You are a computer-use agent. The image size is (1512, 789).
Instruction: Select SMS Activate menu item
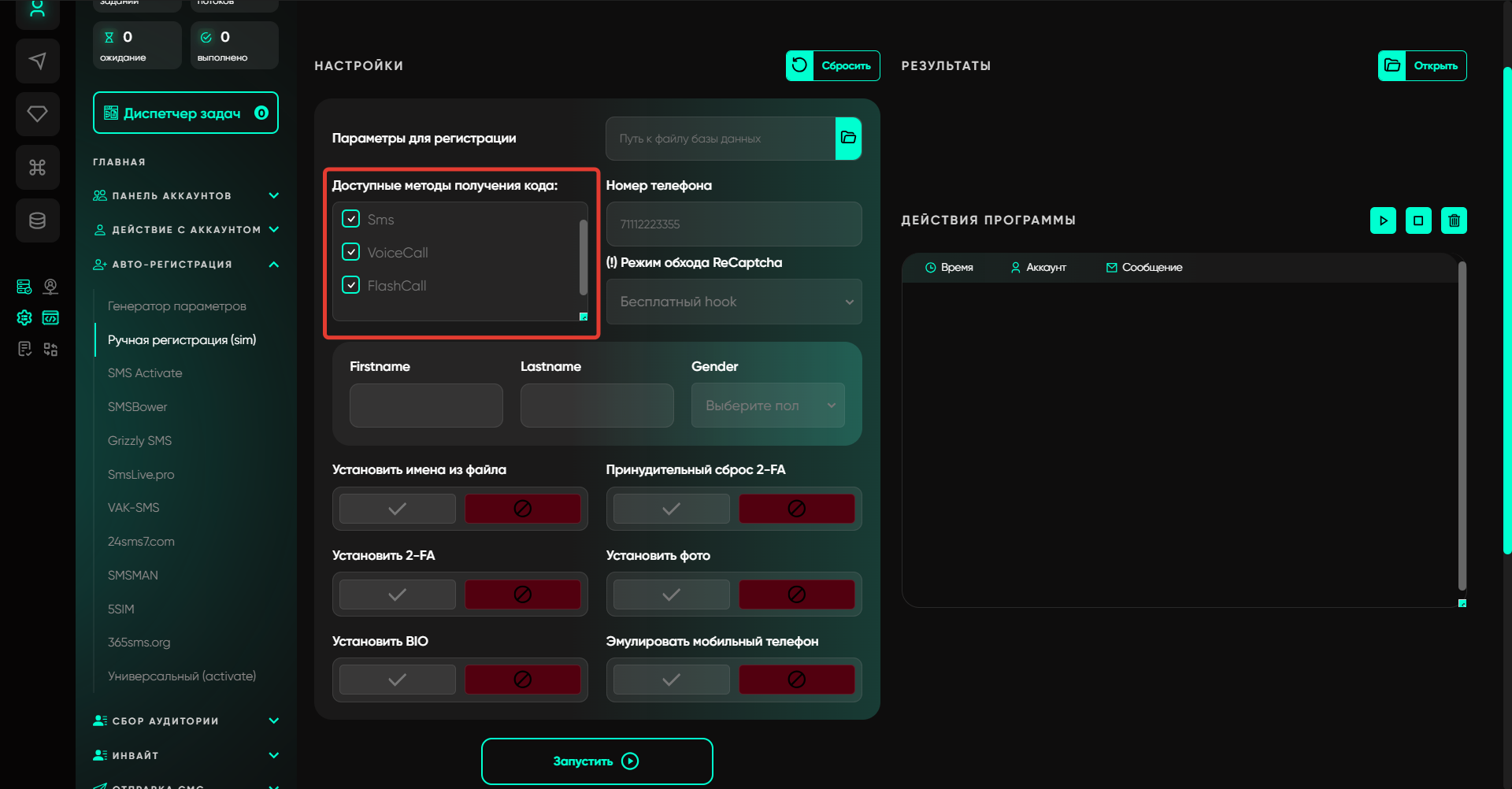point(145,373)
